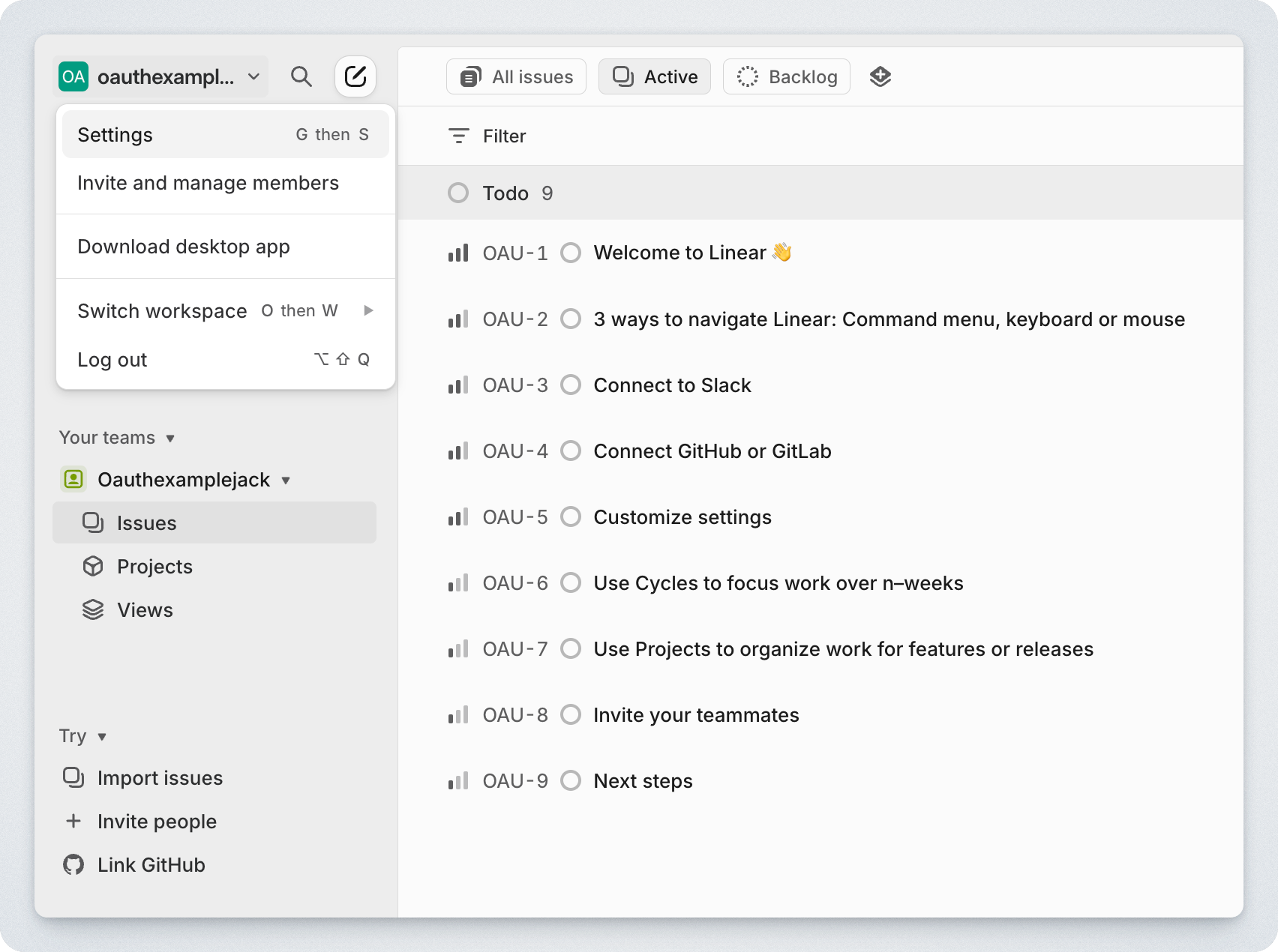Screen dimensions: 1278x952
Task: Click the compose new issue icon
Action: click(x=355, y=76)
